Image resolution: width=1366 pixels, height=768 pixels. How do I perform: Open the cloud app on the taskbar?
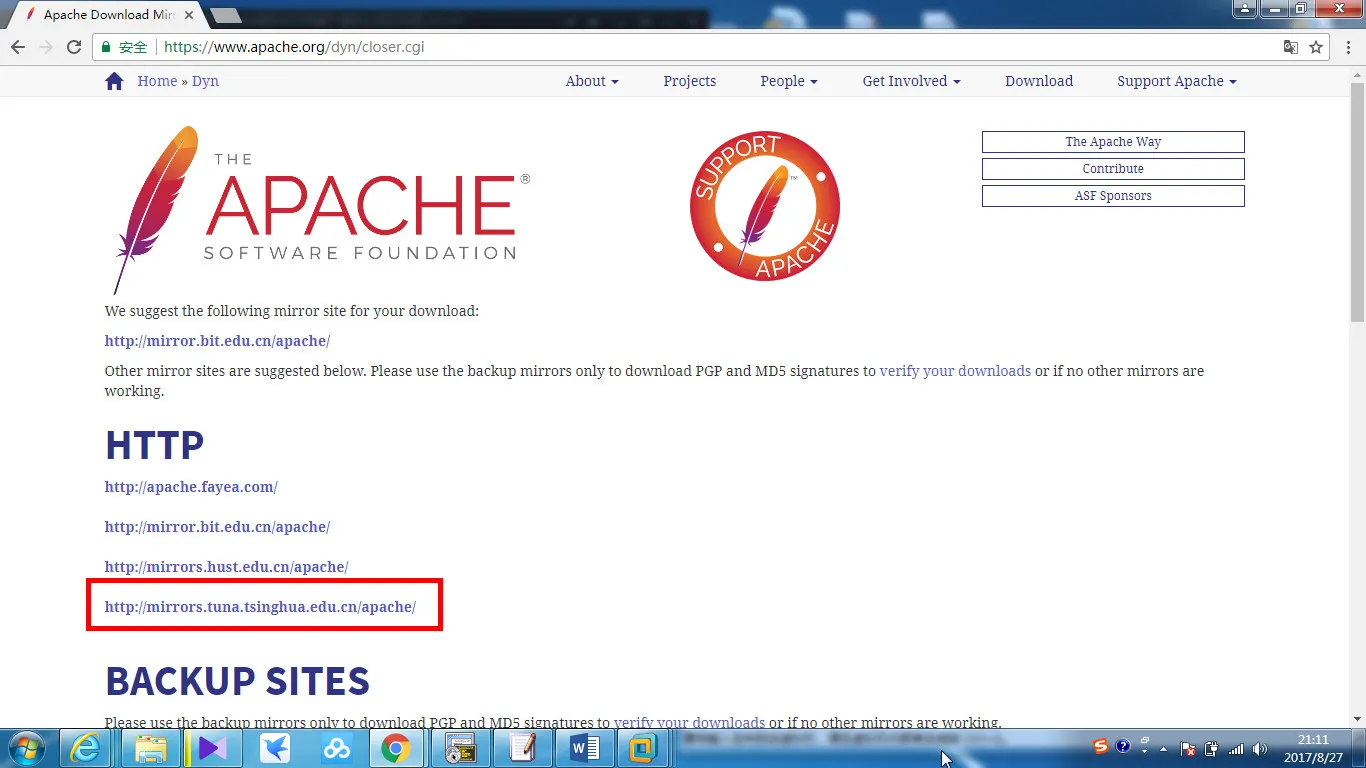[x=336, y=748]
